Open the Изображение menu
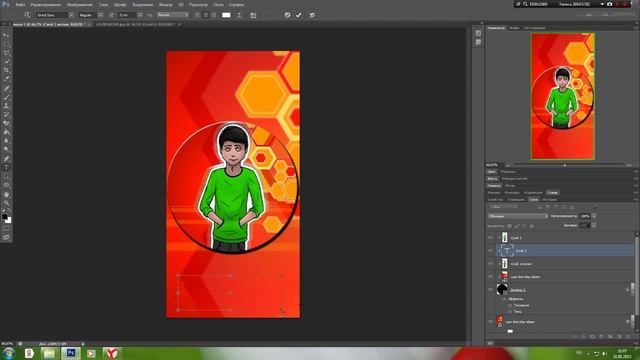 (x=79, y=4)
